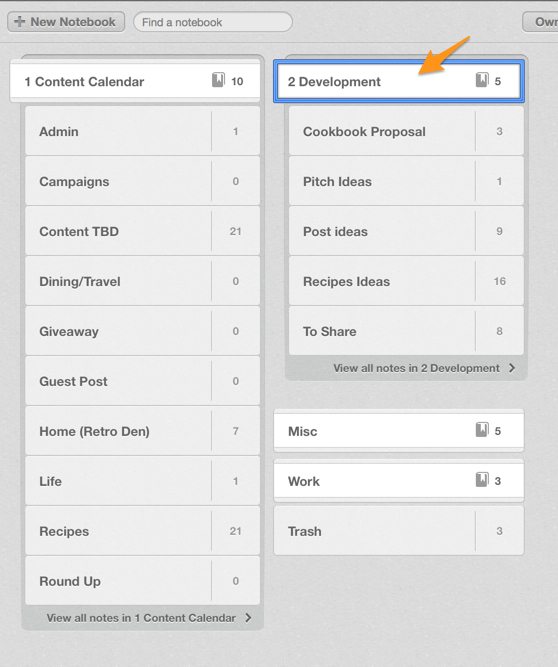Open the Content TBD notebook
Screen dimensions: 558x667
[142, 231]
